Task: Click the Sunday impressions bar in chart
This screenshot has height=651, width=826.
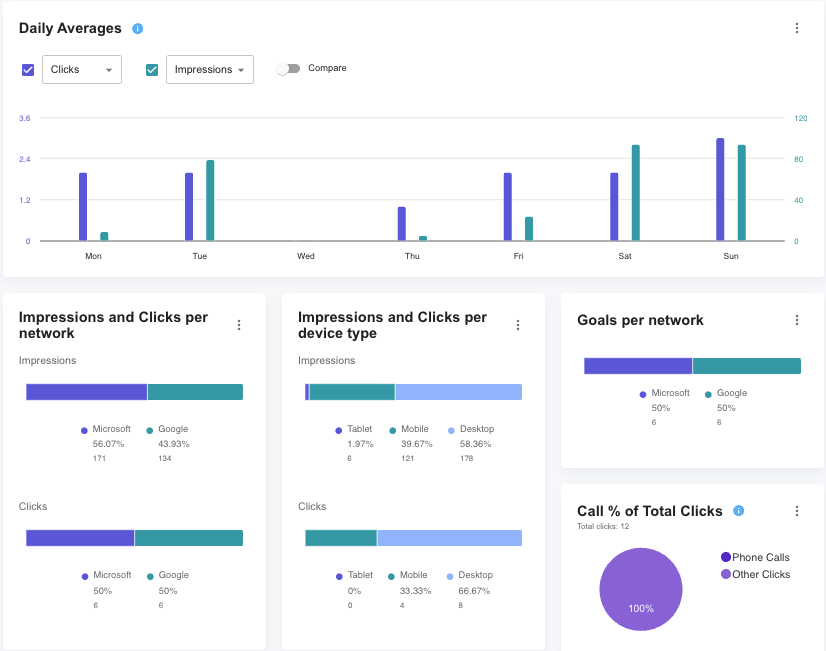Action: 741,193
